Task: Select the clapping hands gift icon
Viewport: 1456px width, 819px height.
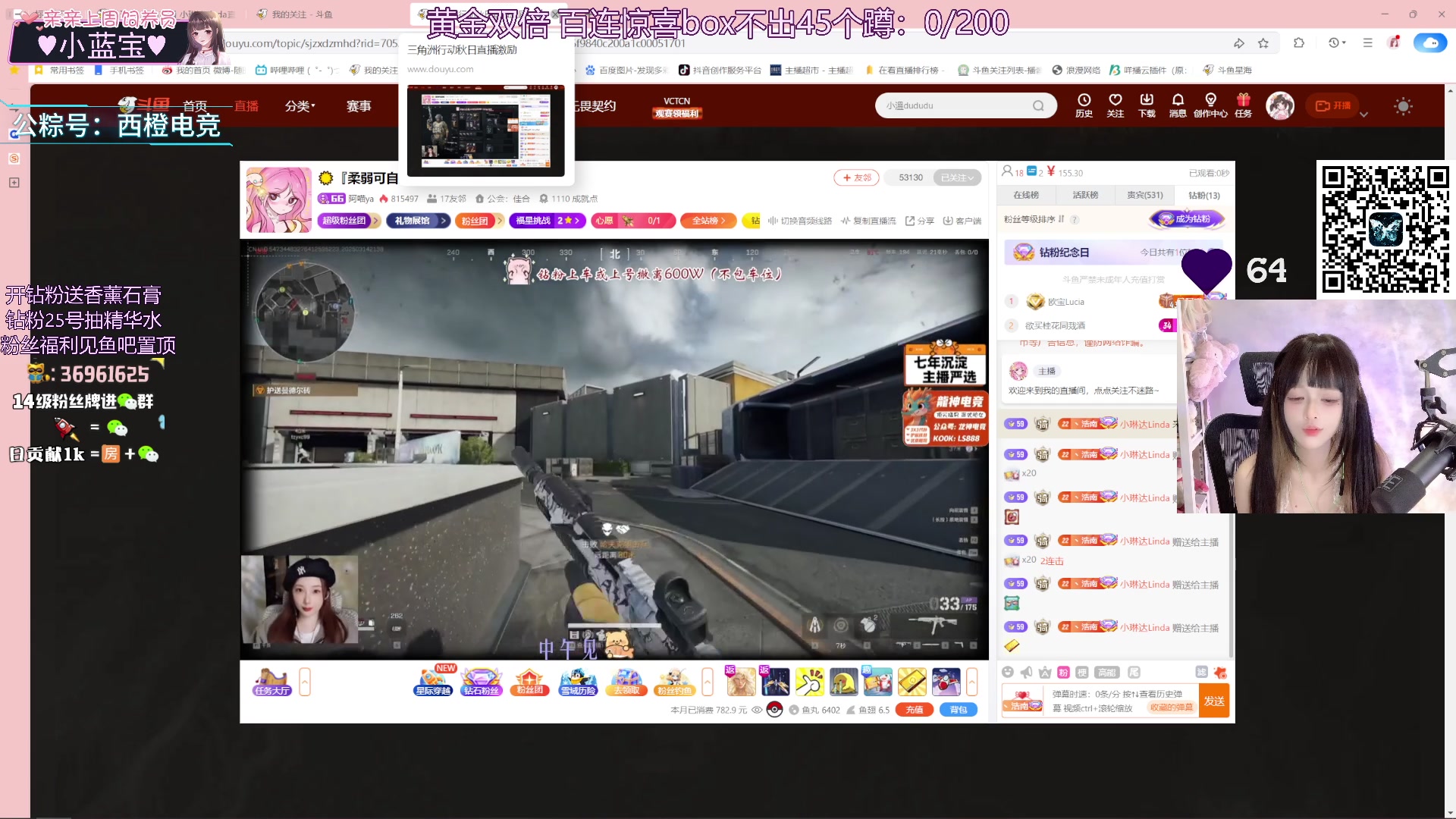Action: 809,682
